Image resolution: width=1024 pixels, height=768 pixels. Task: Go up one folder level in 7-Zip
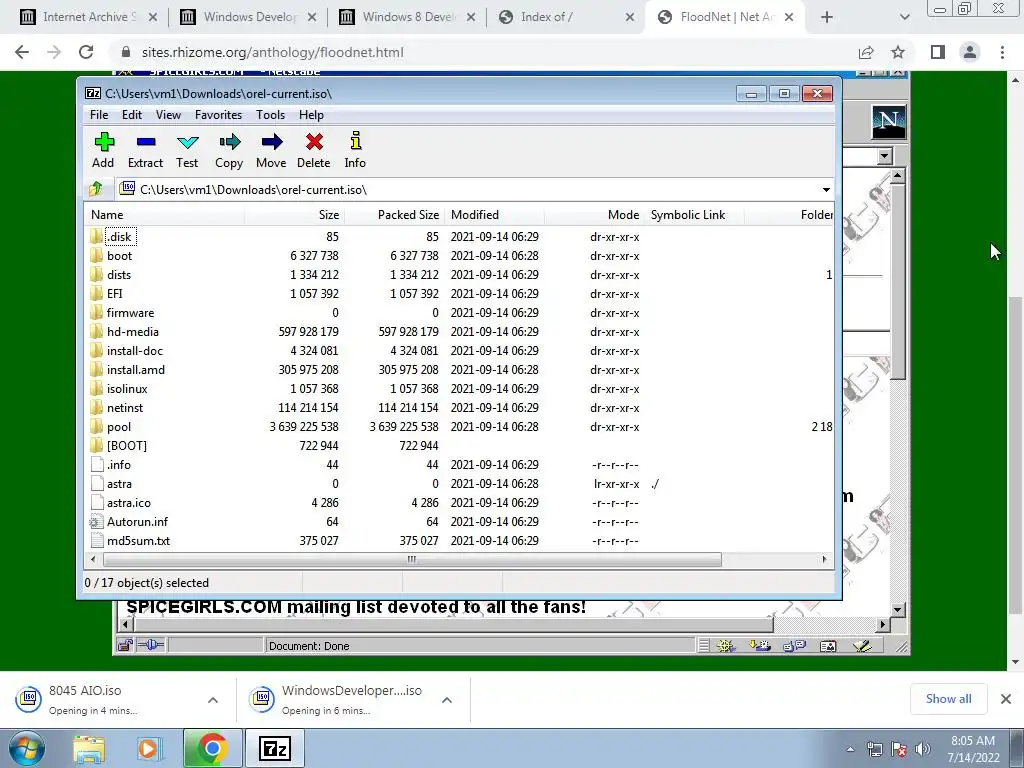[96, 189]
